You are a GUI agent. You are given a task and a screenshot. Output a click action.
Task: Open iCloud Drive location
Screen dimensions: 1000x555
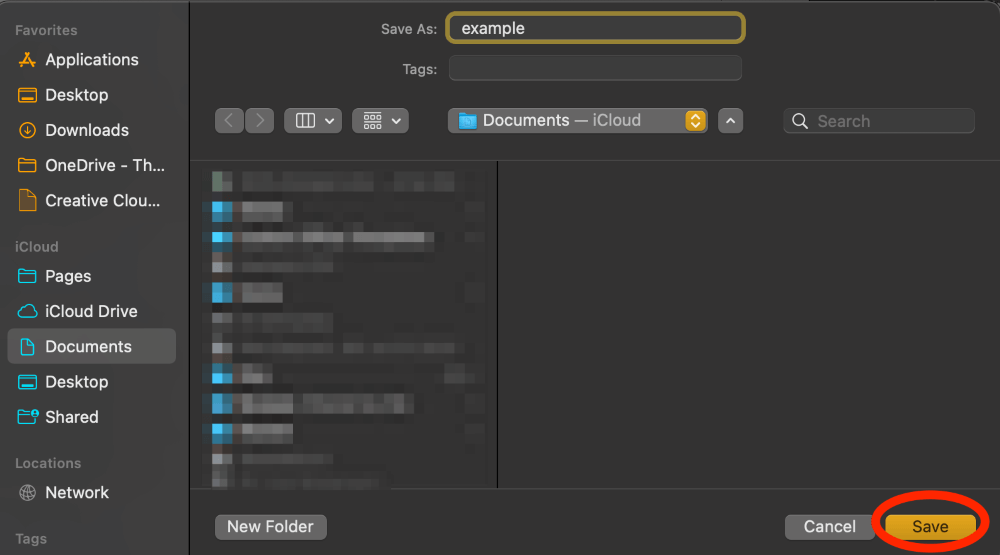(91, 311)
